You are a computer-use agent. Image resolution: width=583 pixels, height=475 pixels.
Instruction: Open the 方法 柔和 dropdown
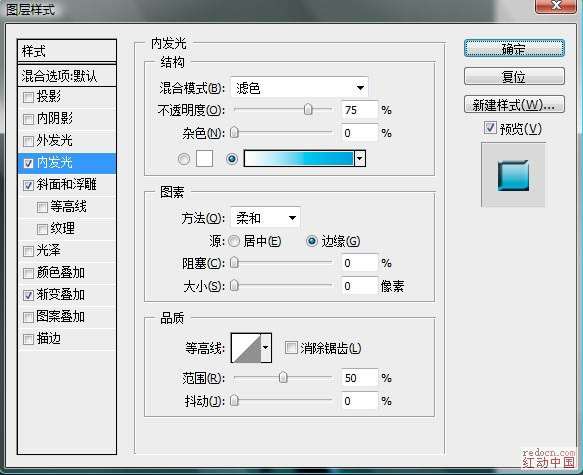tap(265, 217)
